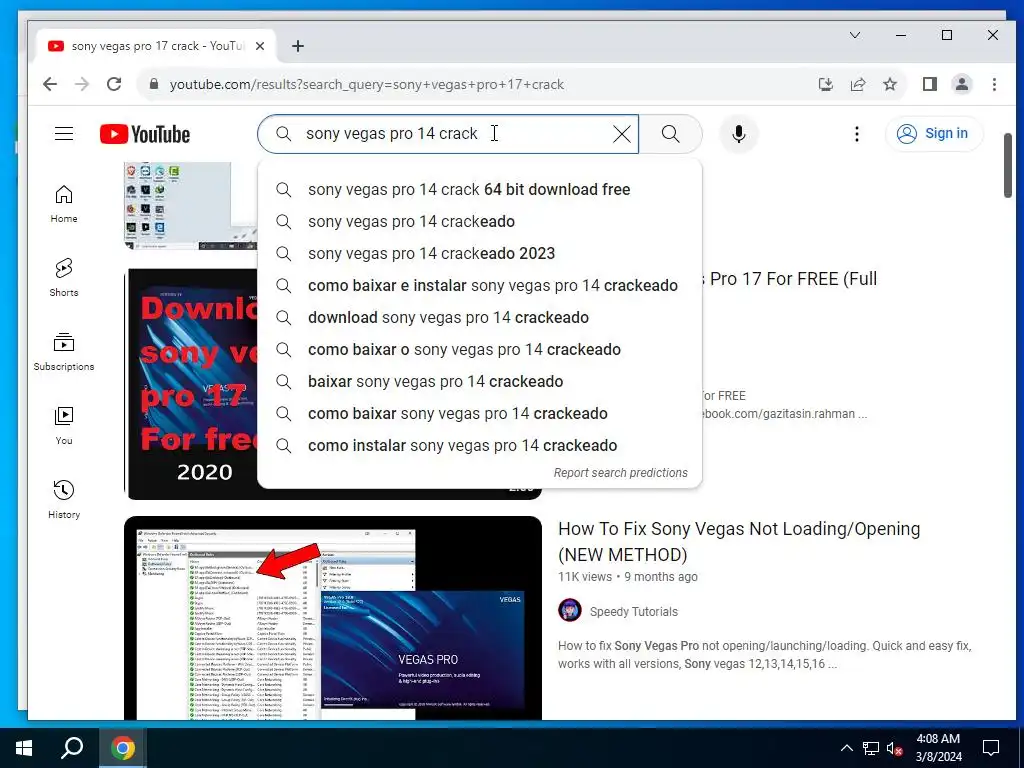Click inside the YouTube search field
Image resolution: width=1024 pixels, height=768 pixels.
[x=448, y=134]
